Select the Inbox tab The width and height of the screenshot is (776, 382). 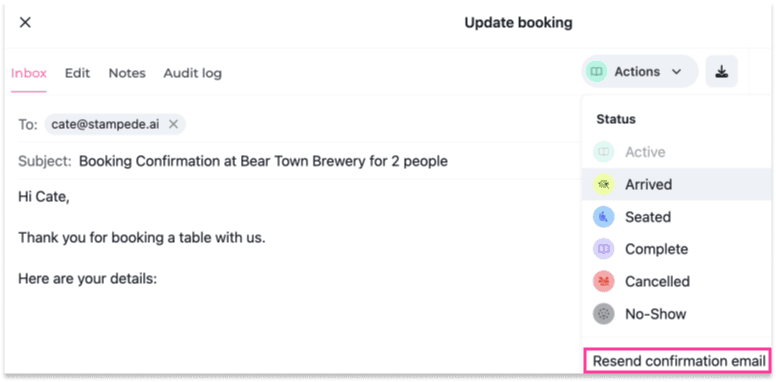point(29,73)
